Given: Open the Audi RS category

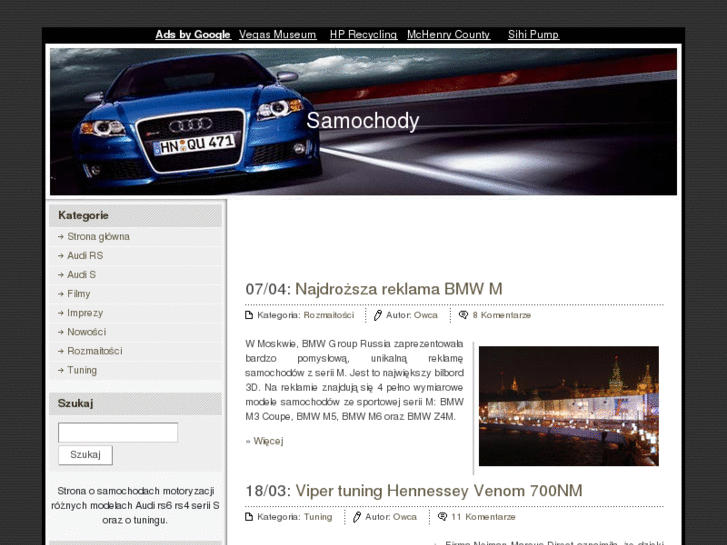Looking at the screenshot, I should point(85,256).
